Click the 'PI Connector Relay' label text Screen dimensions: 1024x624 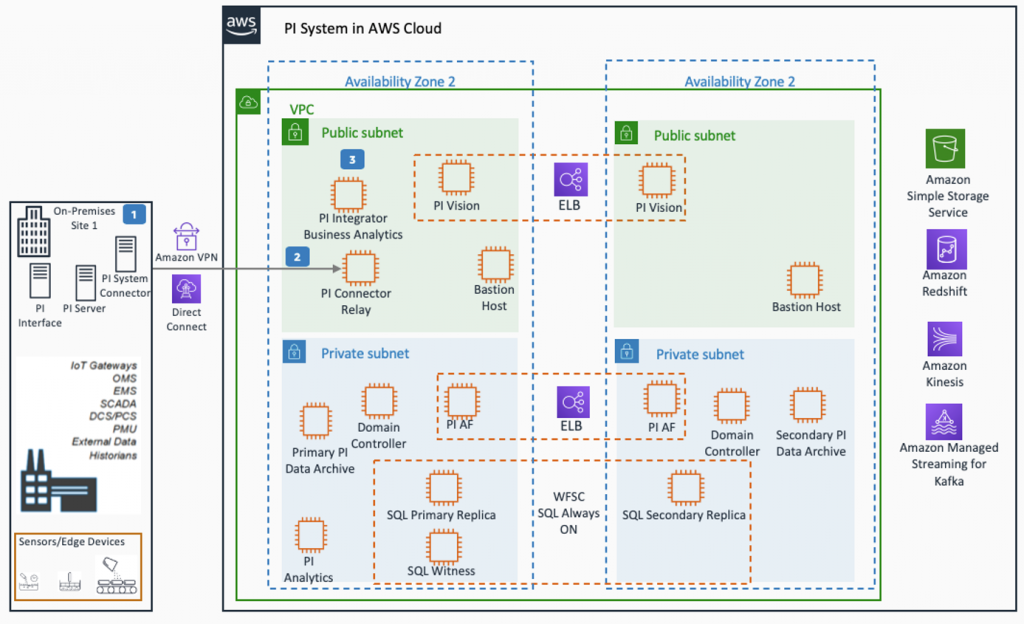(x=356, y=302)
